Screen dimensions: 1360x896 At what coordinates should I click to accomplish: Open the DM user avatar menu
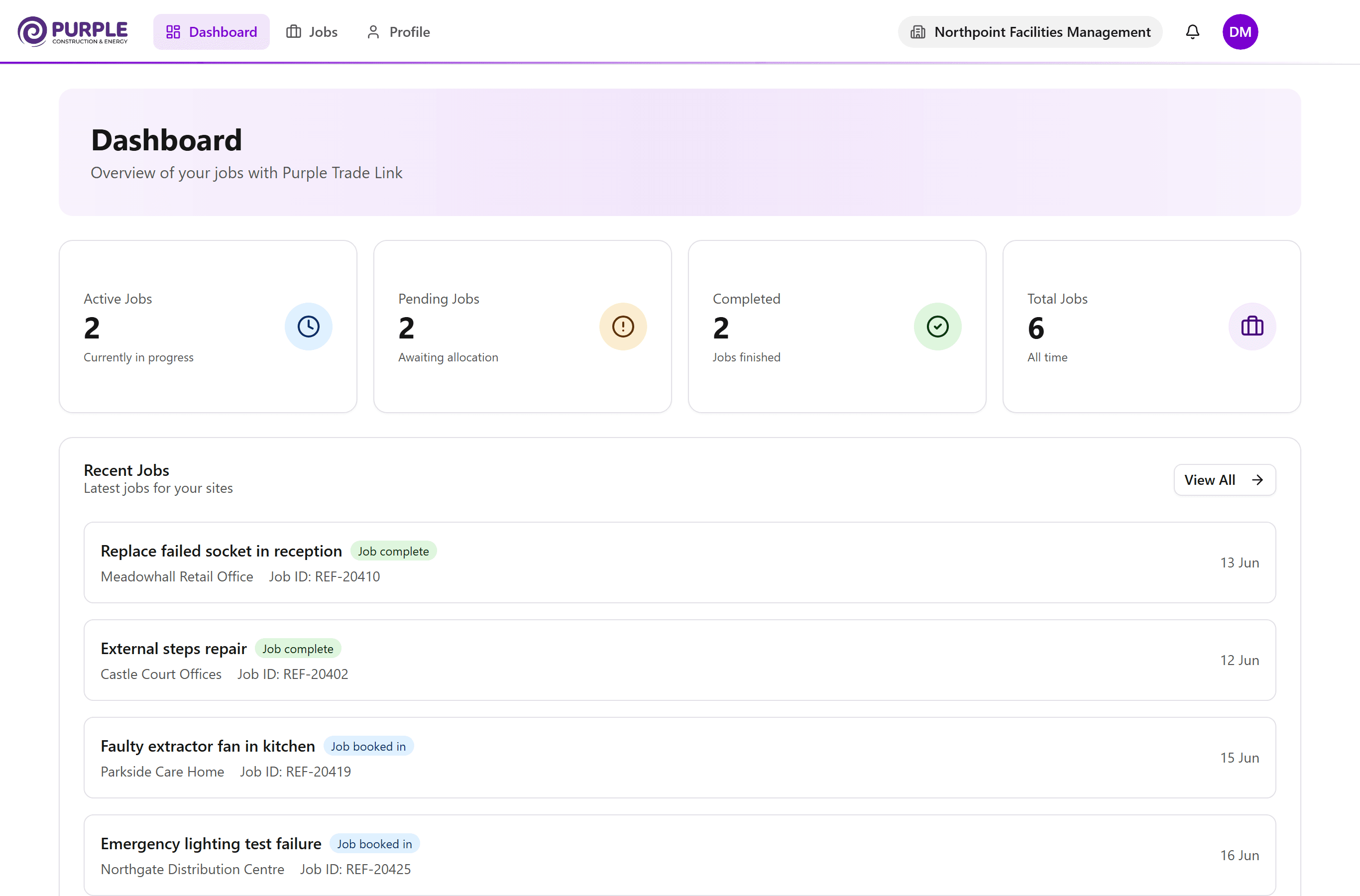click(1240, 32)
